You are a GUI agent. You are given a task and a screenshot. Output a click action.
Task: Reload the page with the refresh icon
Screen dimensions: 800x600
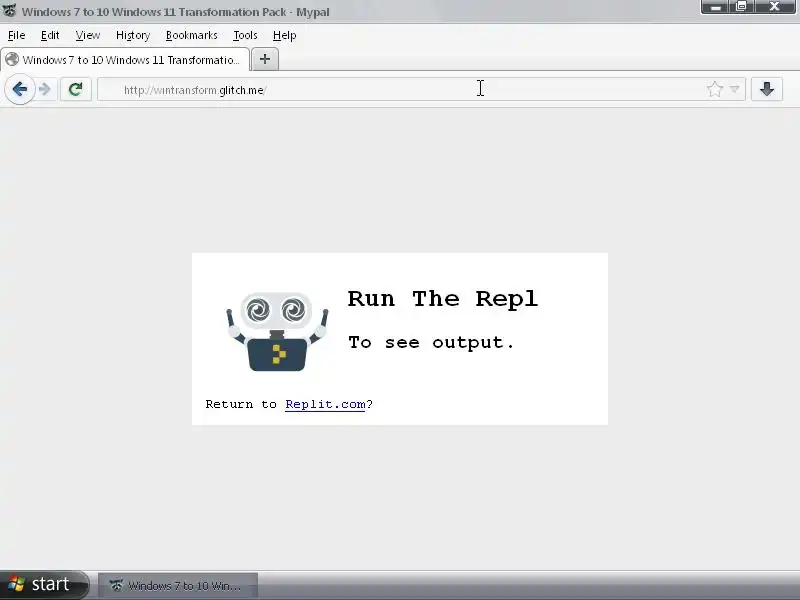pos(76,89)
